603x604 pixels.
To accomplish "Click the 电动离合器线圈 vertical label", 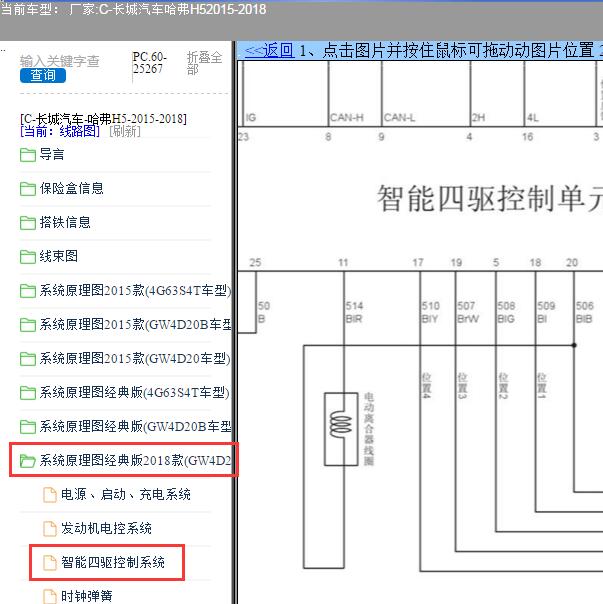I will pos(369,429).
